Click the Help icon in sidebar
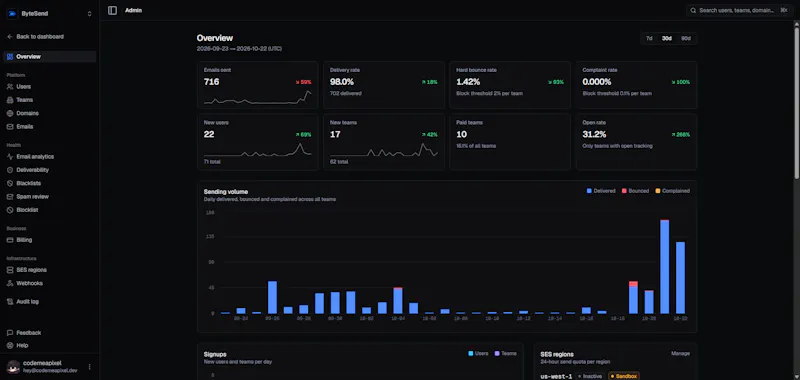Image resolution: width=800 pixels, height=380 pixels. pyautogui.click(x=10, y=345)
